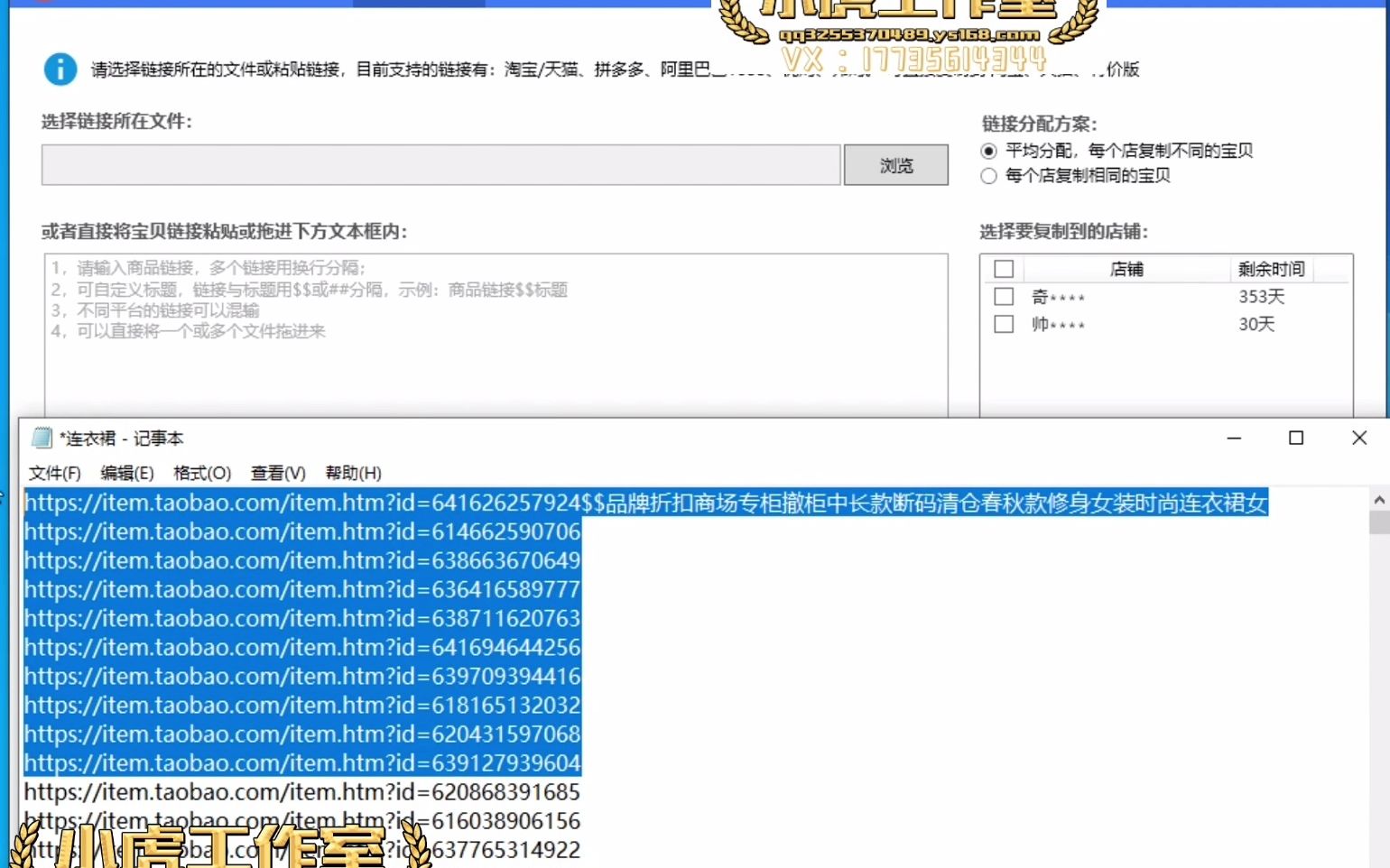Click the link line with id=616038906156

(x=302, y=821)
